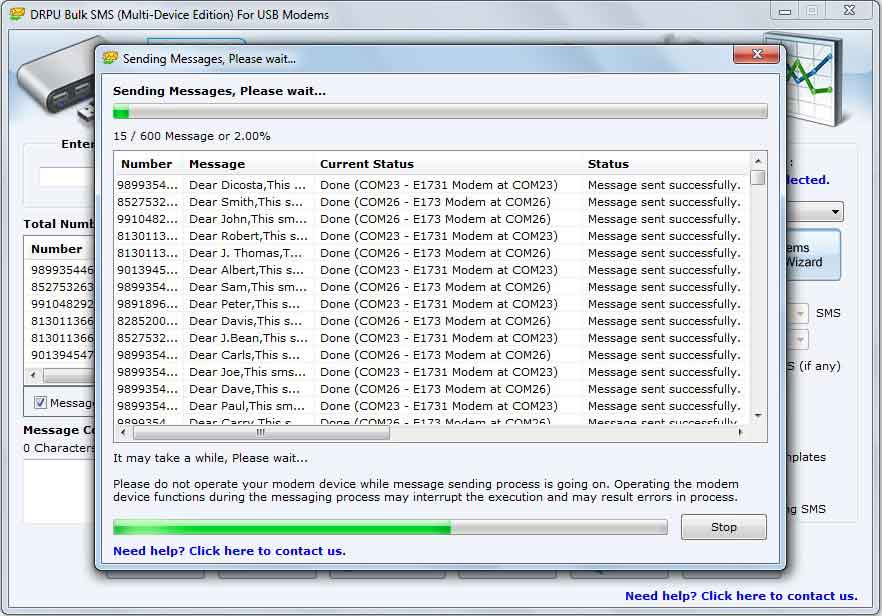Stop the message sending process
Image resolution: width=882 pixels, height=616 pixels.
[x=723, y=527]
